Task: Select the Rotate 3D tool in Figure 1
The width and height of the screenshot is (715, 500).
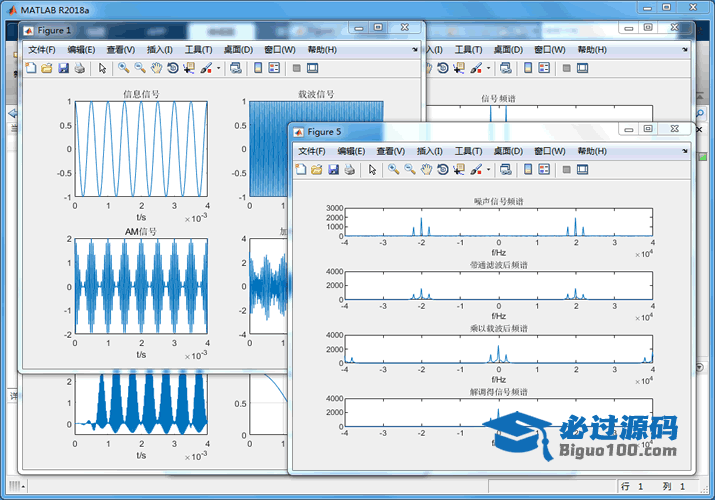Action: click(x=172, y=68)
